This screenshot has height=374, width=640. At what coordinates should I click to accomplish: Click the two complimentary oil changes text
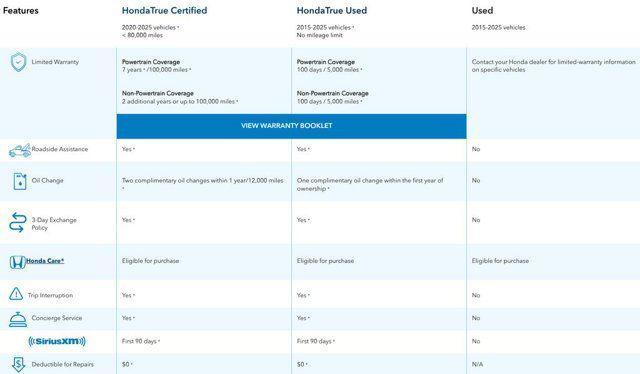[202, 184]
